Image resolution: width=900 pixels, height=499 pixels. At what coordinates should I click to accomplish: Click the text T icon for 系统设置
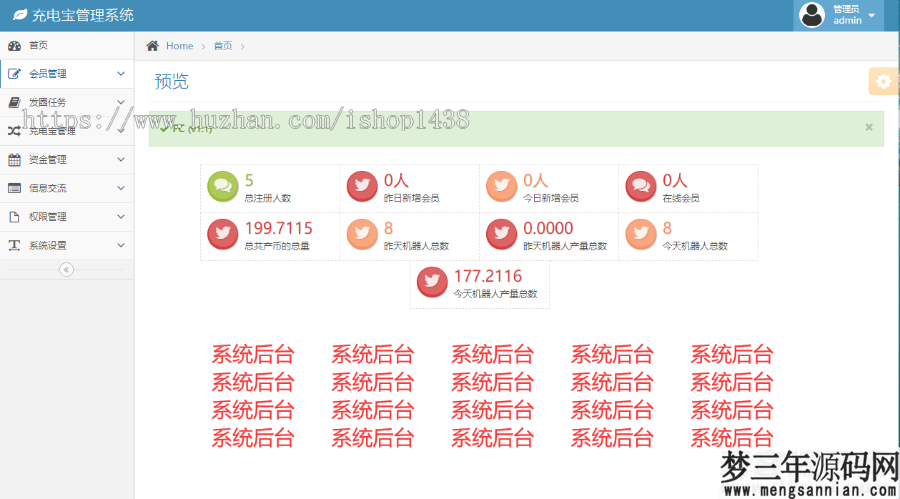(x=14, y=245)
